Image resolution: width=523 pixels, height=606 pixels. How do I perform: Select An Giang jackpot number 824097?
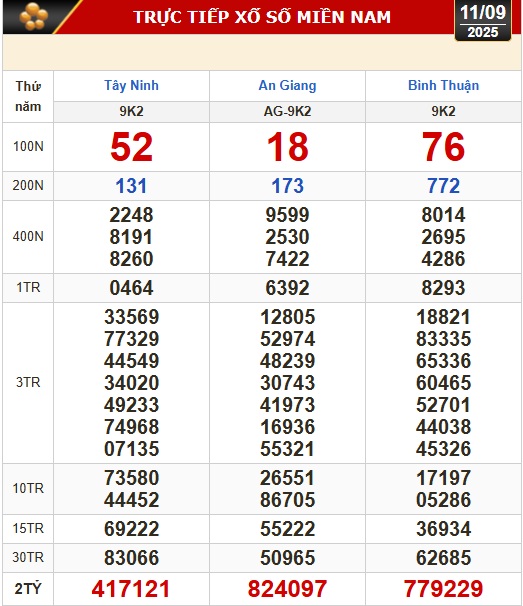pos(287,589)
